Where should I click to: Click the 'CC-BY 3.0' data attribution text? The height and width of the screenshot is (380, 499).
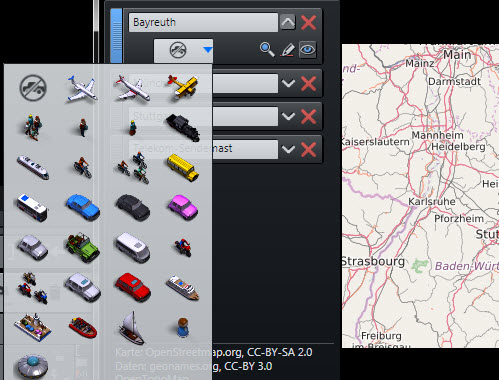point(248,366)
